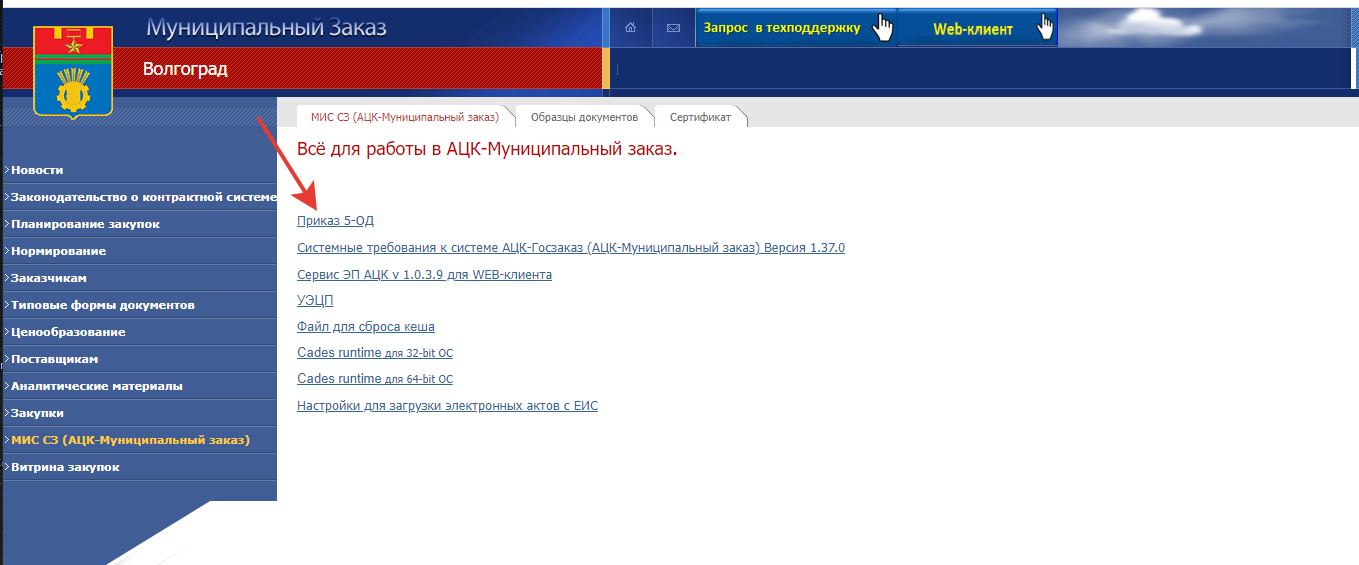
Task: Open Планирование закупок sidebar item
Action: (x=85, y=224)
